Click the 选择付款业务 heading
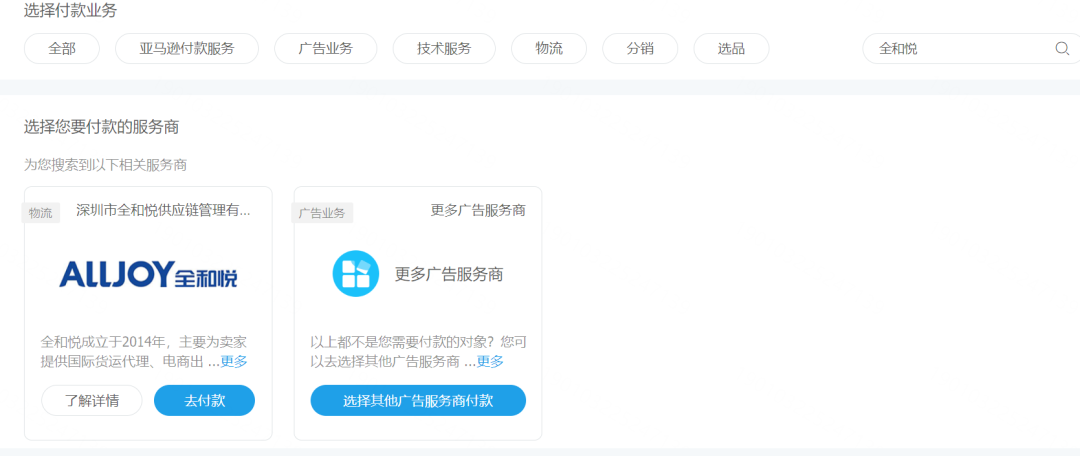 (x=70, y=10)
